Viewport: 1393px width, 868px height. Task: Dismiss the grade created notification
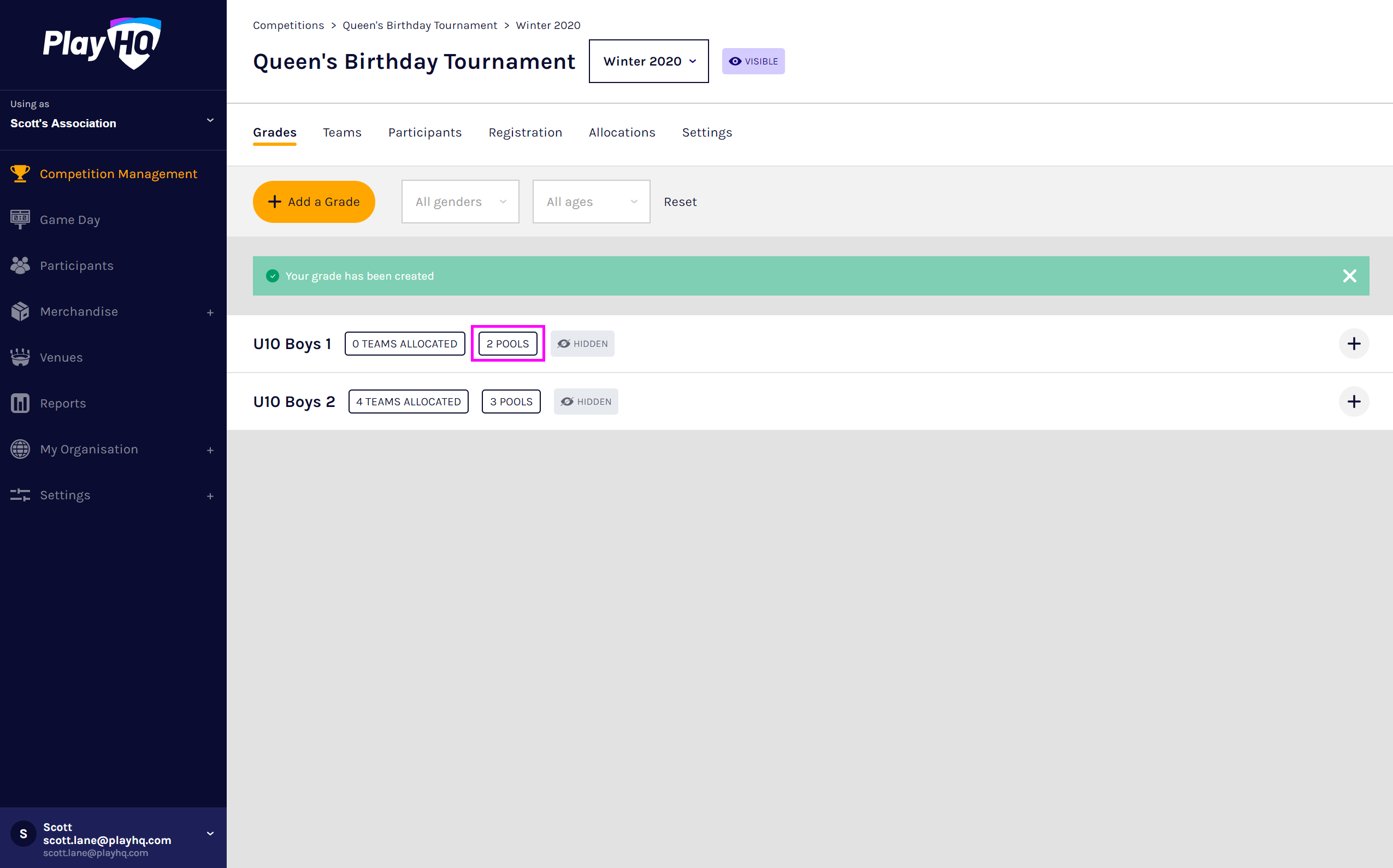(1349, 276)
